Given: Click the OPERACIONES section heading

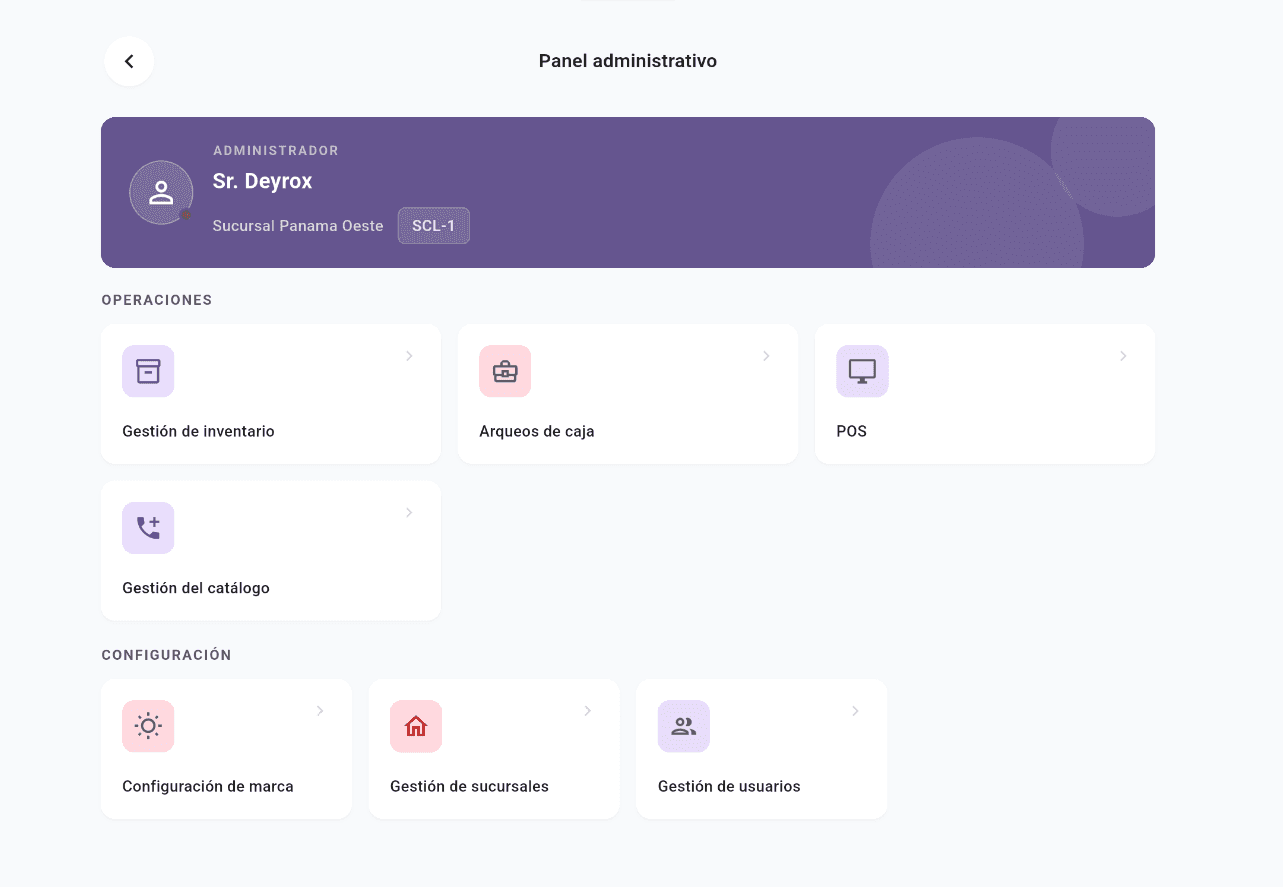Looking at the screenshot, I should (x=157, y=300).
